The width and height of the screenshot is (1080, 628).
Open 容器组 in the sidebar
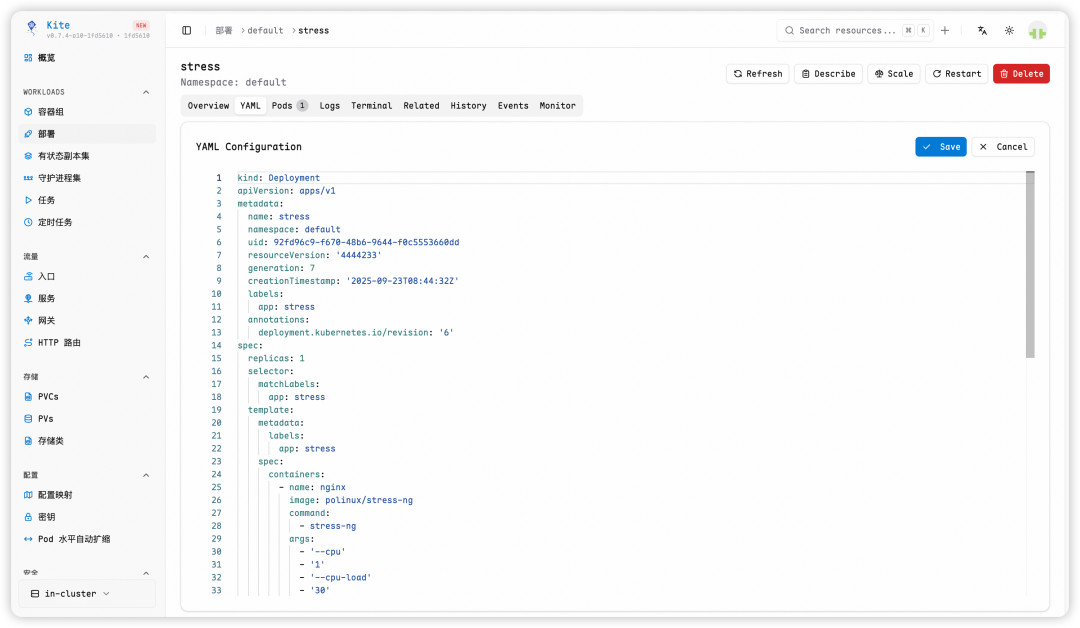coord(50,112)
